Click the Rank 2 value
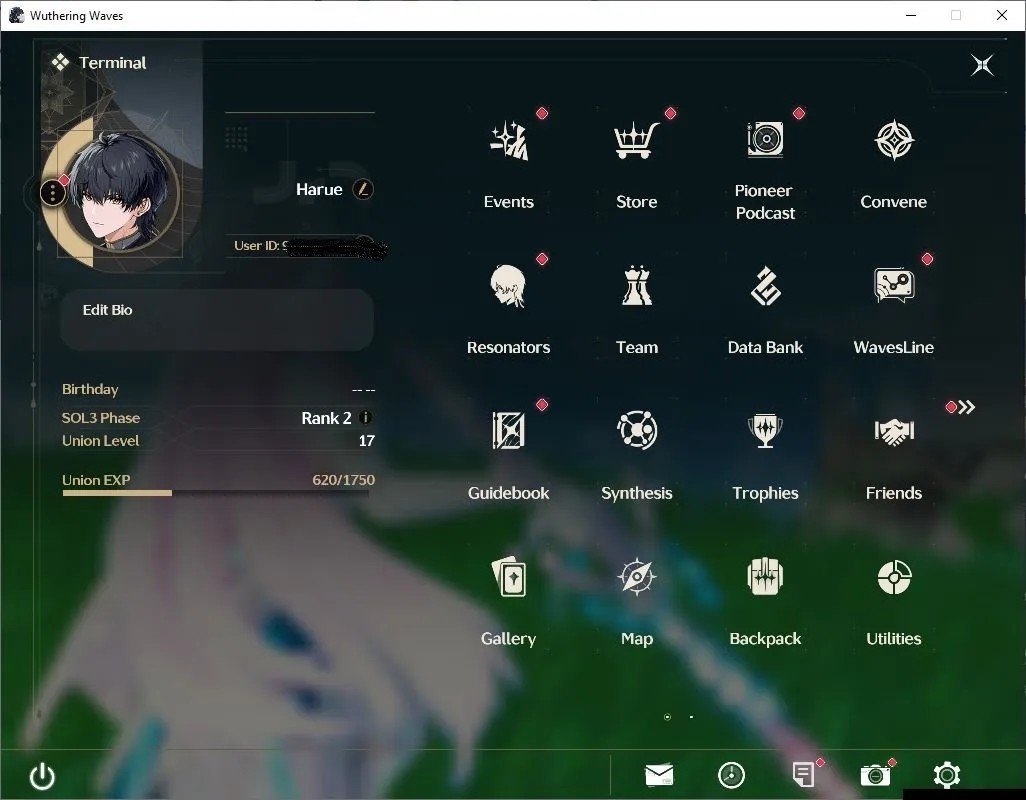1026x800 pixels. click(x=327, y=418)
